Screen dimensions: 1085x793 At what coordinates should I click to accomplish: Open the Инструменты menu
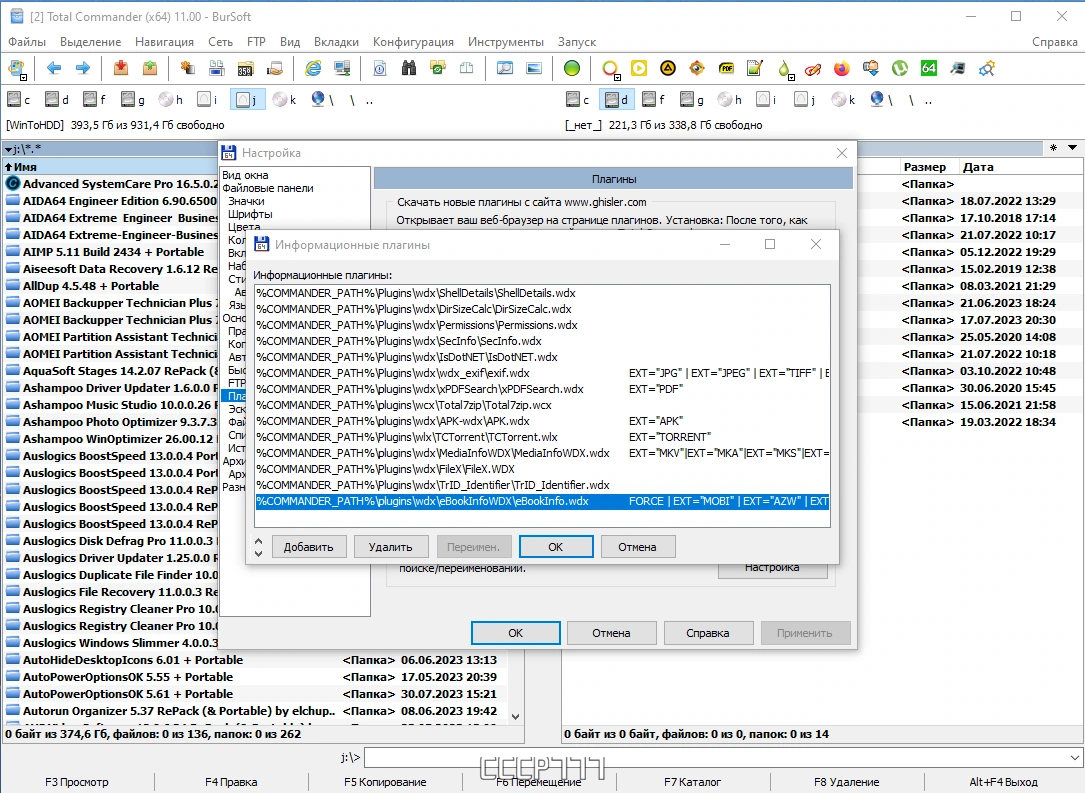tap(506, 42)
